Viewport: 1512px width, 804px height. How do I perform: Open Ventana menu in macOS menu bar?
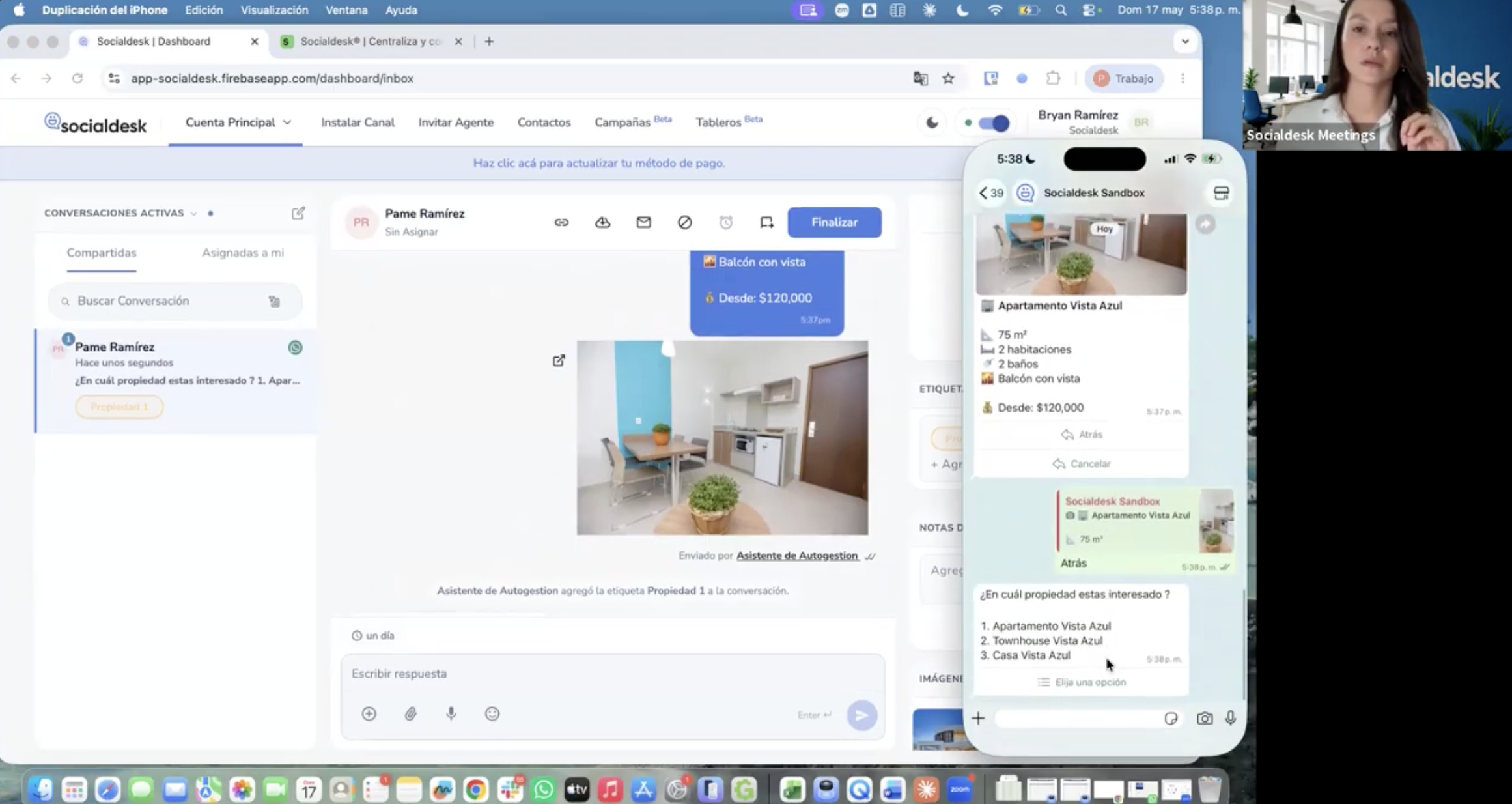[x=346, y=10]
